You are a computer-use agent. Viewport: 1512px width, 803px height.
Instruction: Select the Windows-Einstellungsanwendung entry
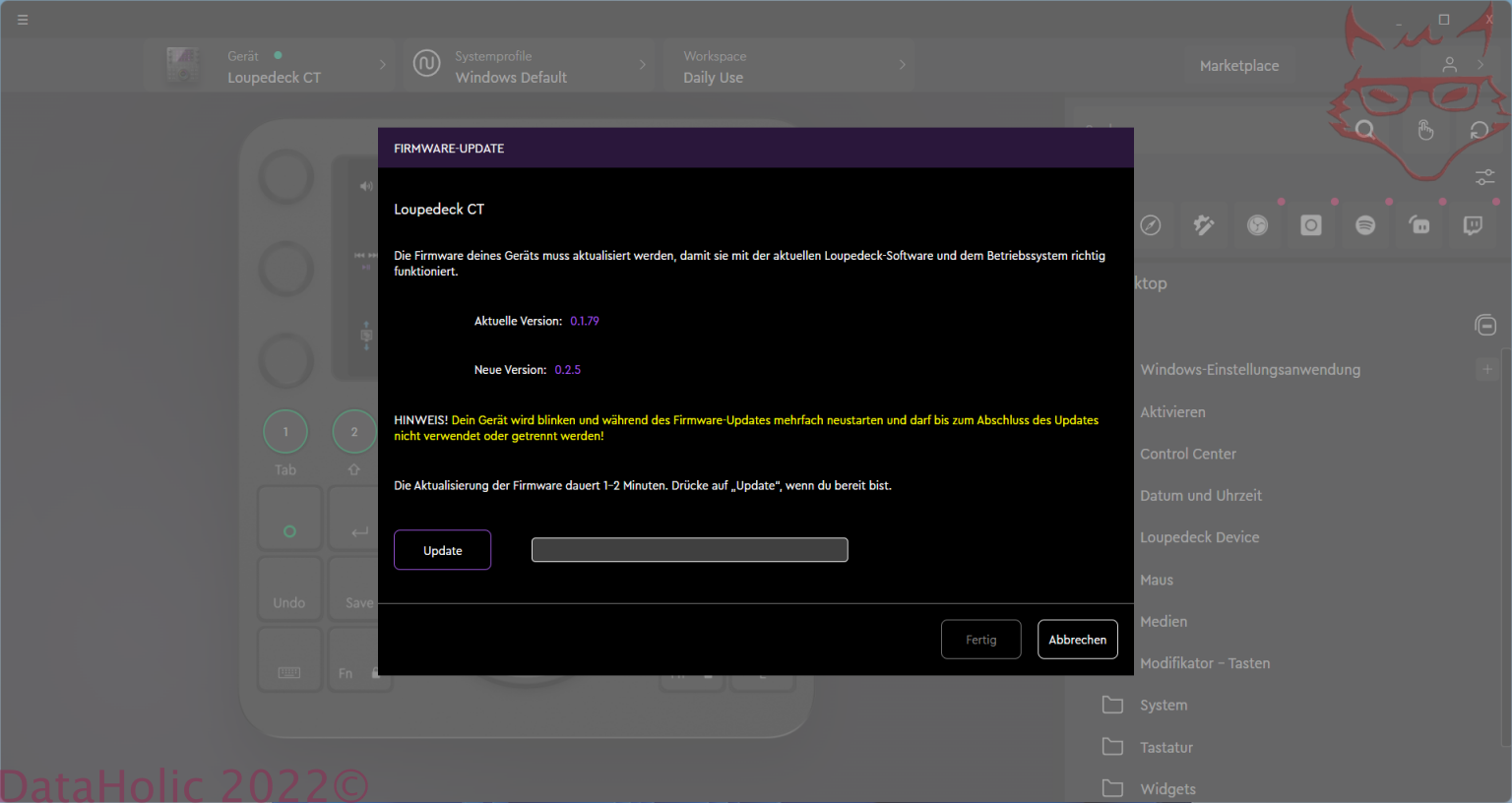(x=1250, y=370)
